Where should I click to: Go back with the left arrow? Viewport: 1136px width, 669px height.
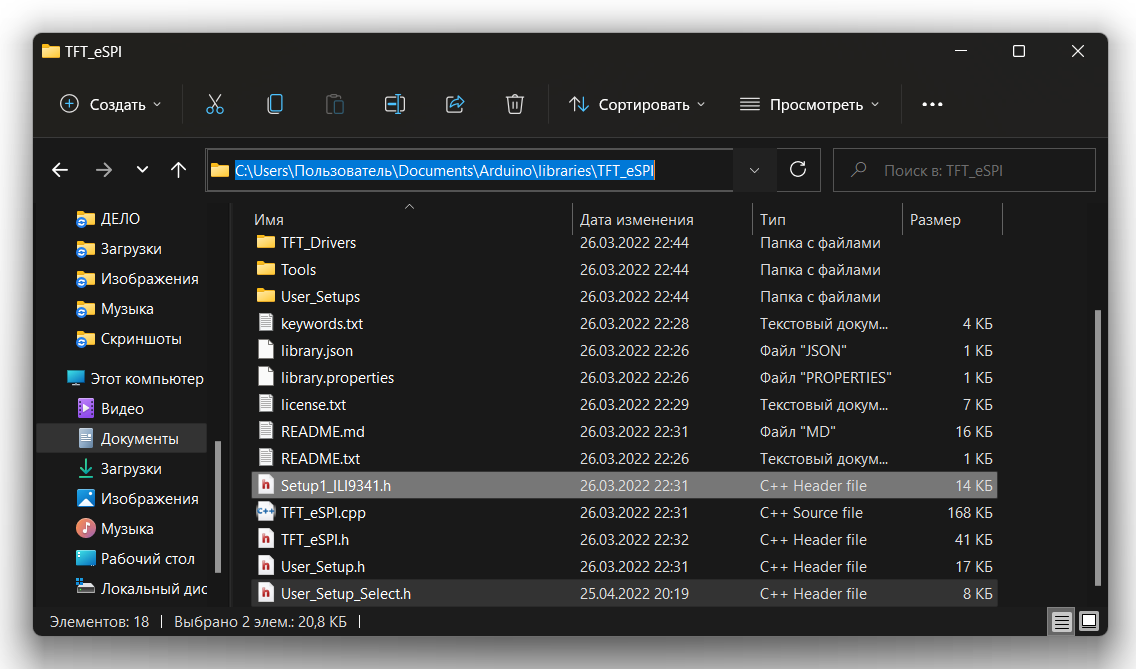(x=60, y=170)
